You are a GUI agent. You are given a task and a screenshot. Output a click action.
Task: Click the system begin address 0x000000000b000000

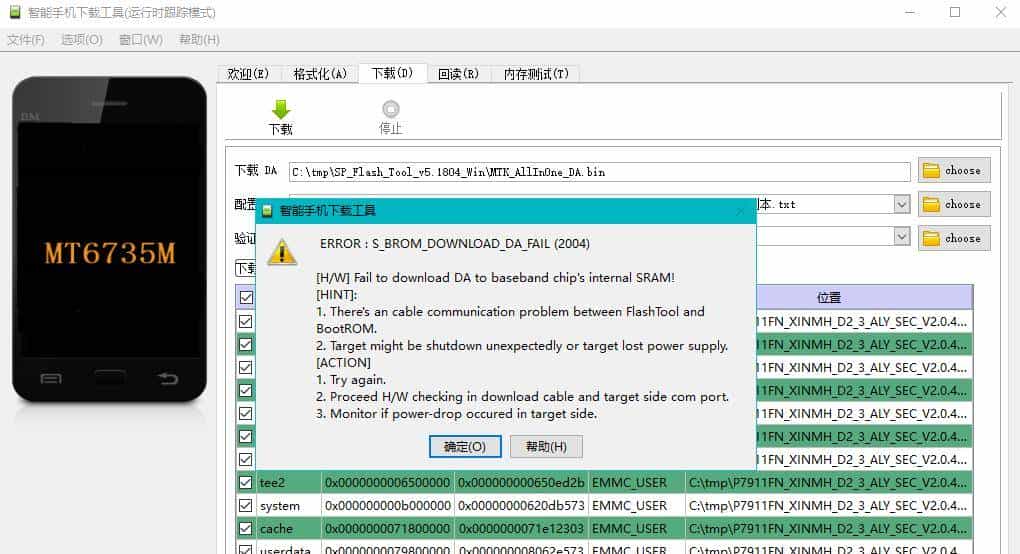pos(388,505)
